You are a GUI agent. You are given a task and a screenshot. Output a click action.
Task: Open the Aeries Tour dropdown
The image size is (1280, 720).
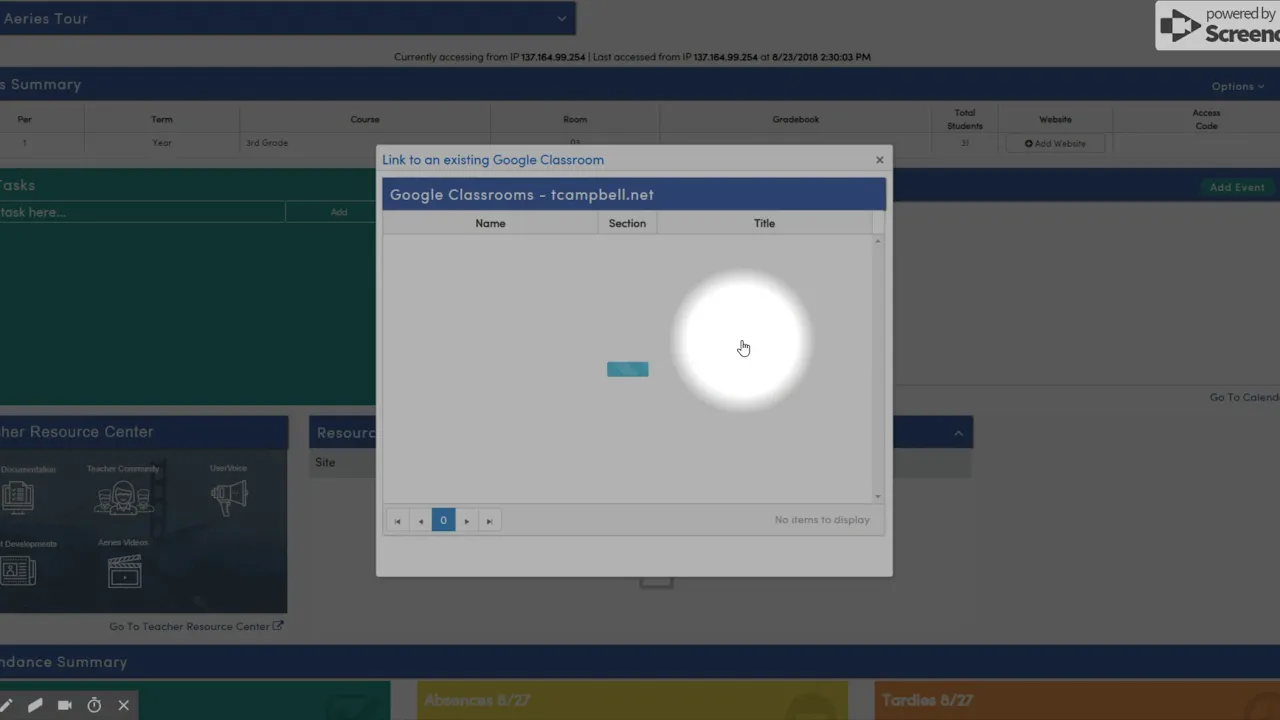pyautogui.click(x=287, y=18)
